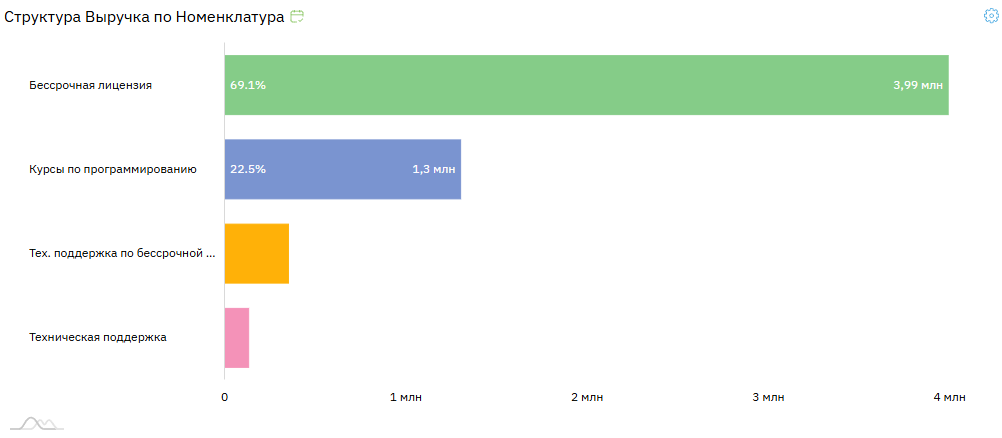Select the blue Курсы по программированию bar
This screenshot has width=1002, height=438.
point(342,169)
